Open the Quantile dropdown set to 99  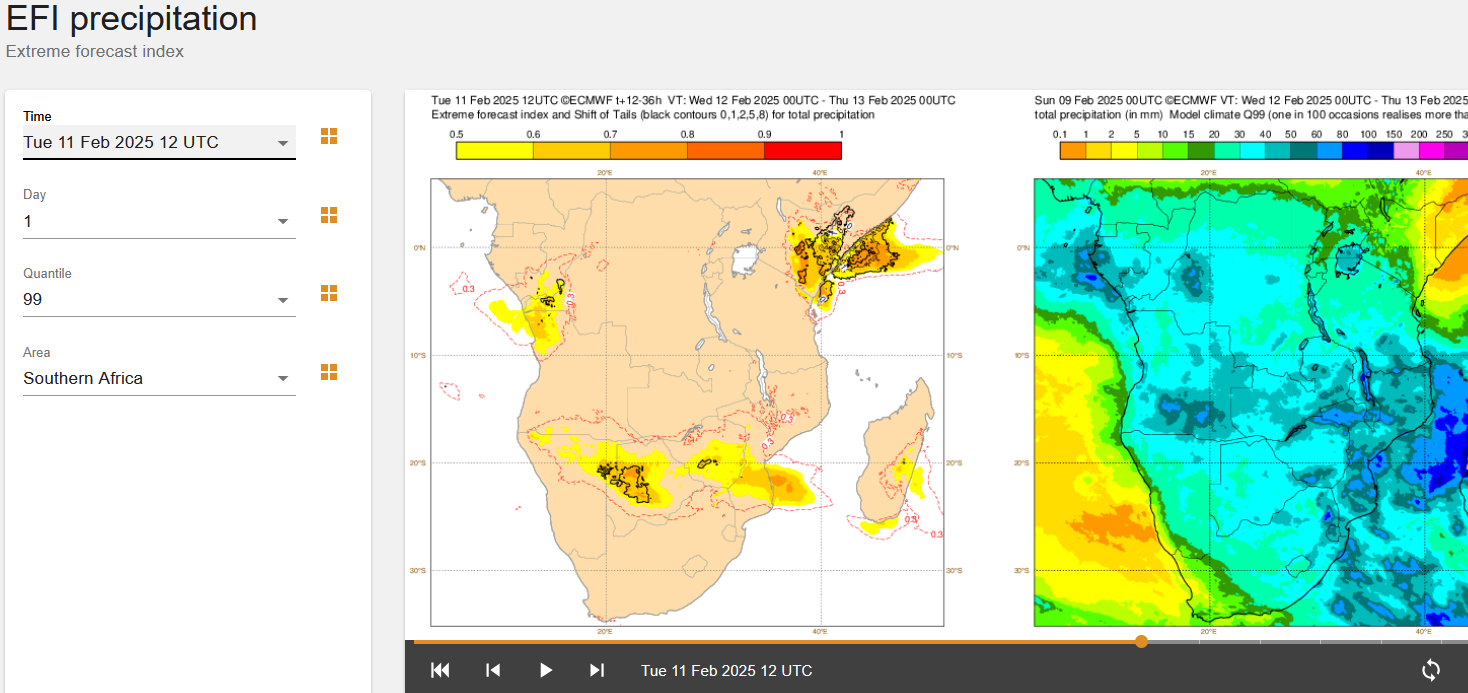[x=159, y=299]
